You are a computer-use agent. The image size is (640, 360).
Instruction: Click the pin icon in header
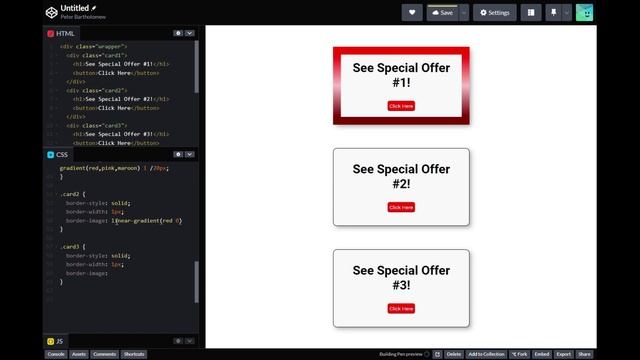point(553,13)
